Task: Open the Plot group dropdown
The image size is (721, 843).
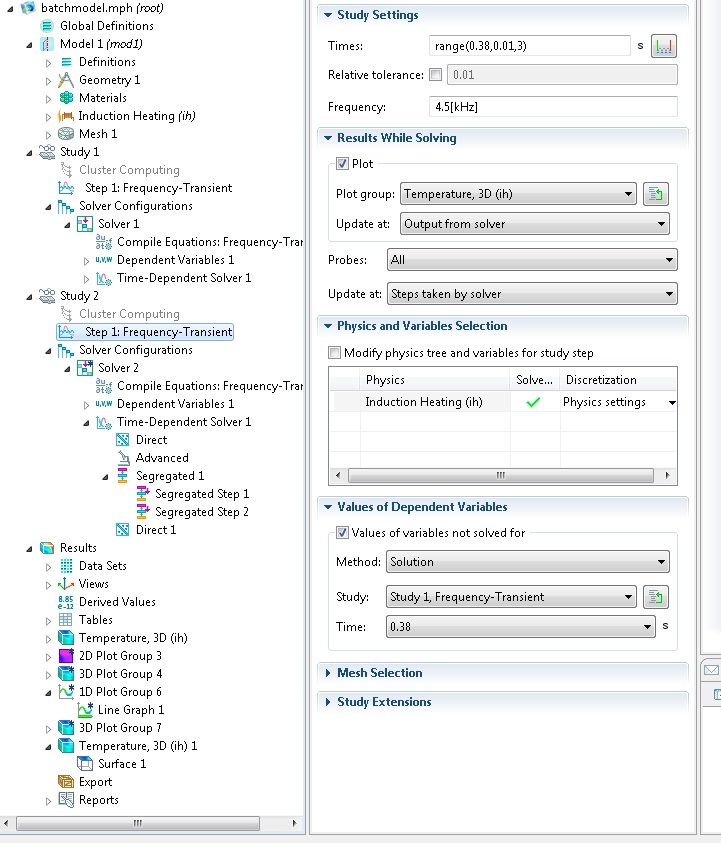Action: click(x=518, y=194)
